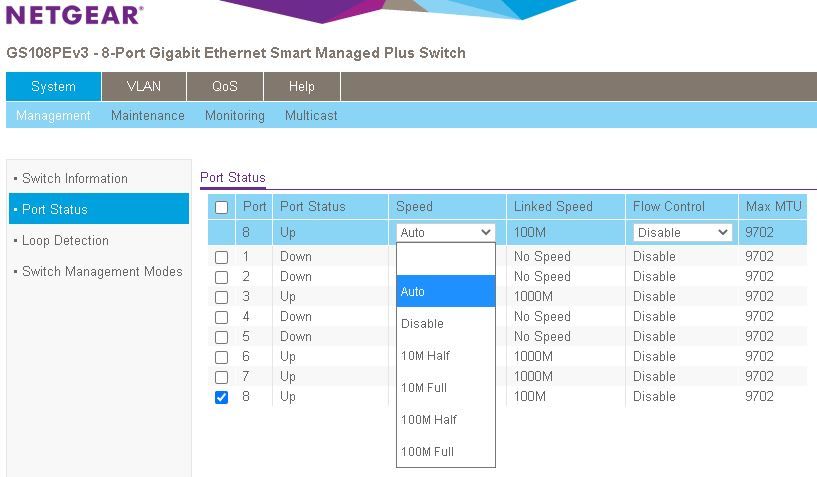The height and width of the screenshot is (477, 817).
Task: Uncheck the port 8 checkbox
Action: tap(222, 397)
